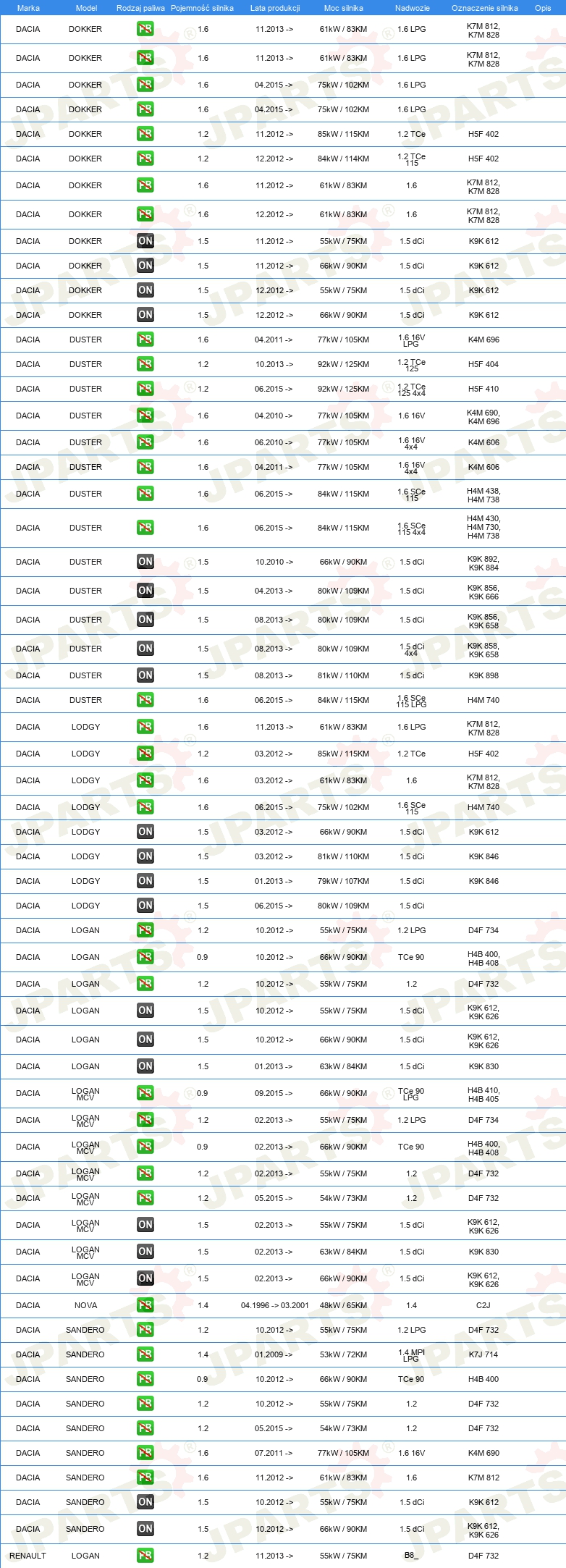
Task: Click the RENAULT brand cell
Action: pyautogui.click(x=28, y=1556)
